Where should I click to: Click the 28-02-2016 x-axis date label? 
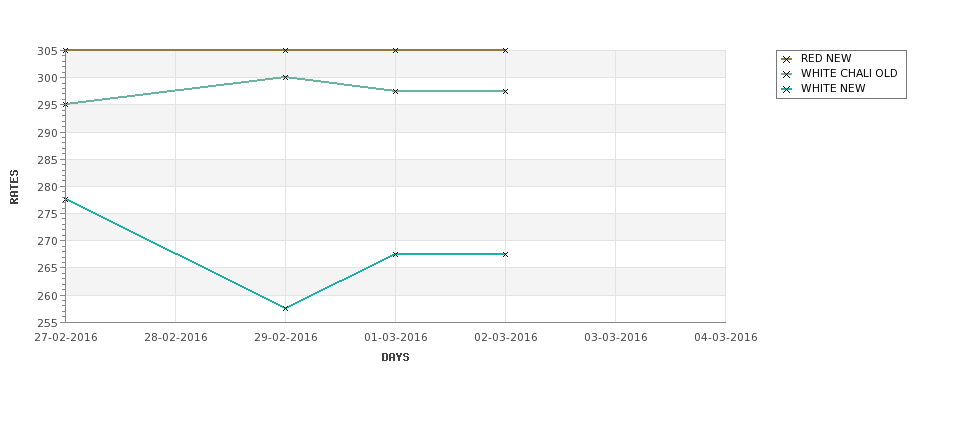click(x=175, y=338)
